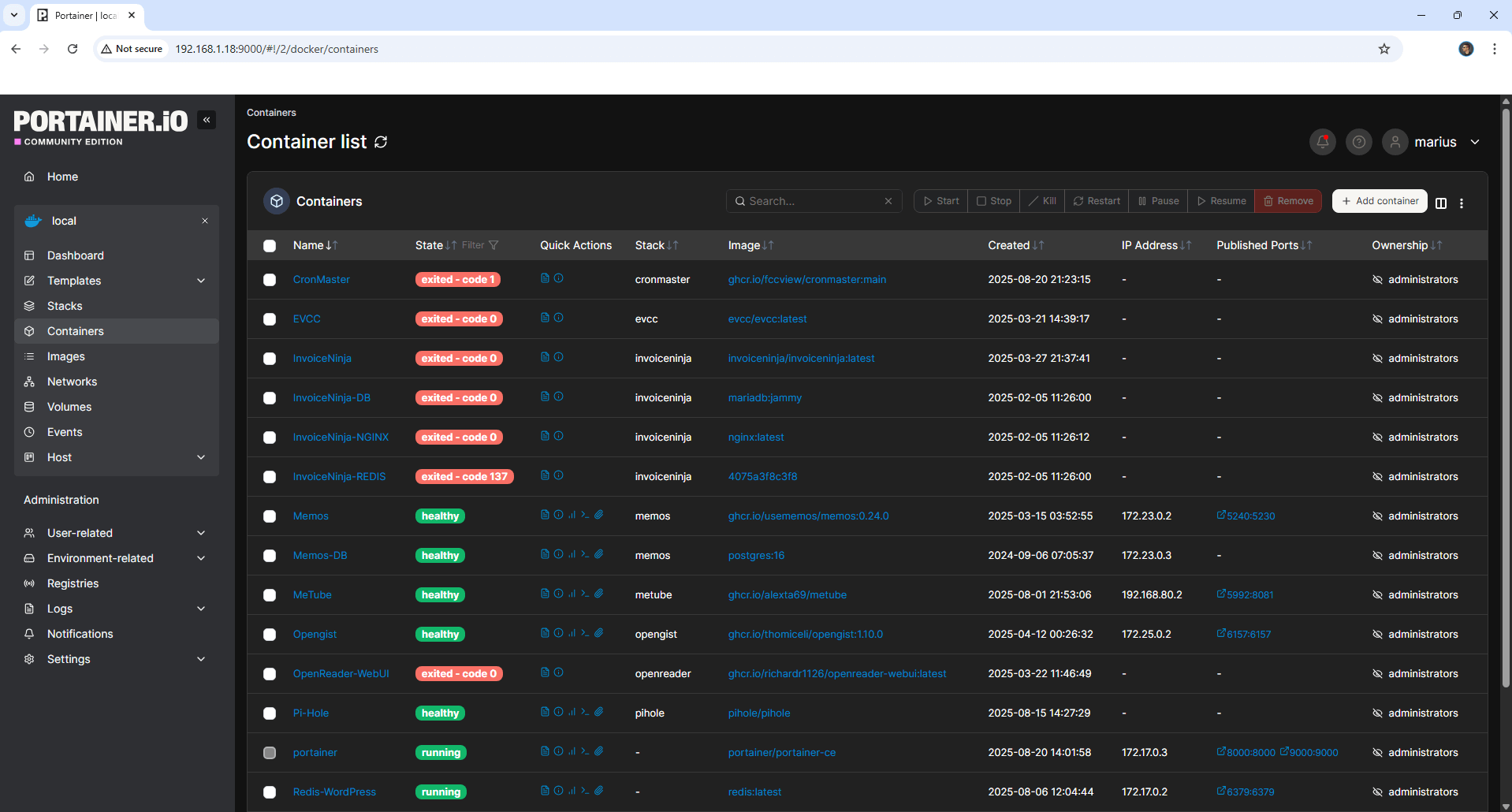Open published port 5240:5230 link

(x=1246, y=516)
